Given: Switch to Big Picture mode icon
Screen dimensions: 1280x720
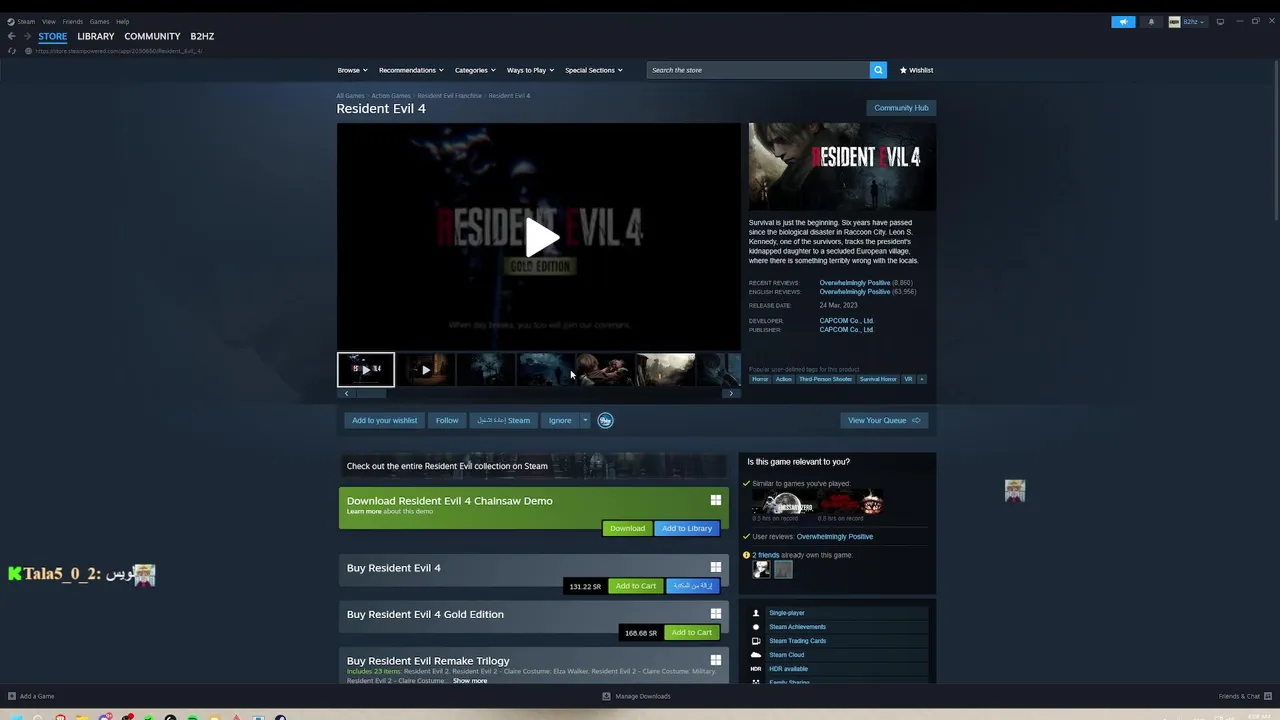Looking at the screenshot, I should click(1220, 21).
